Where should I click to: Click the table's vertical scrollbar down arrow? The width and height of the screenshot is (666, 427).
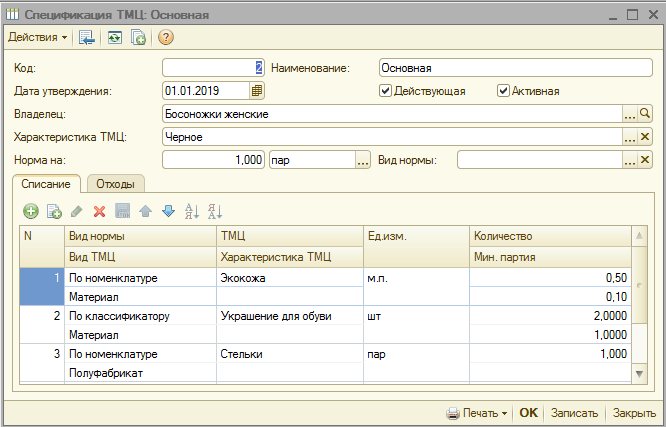(641, 372)
